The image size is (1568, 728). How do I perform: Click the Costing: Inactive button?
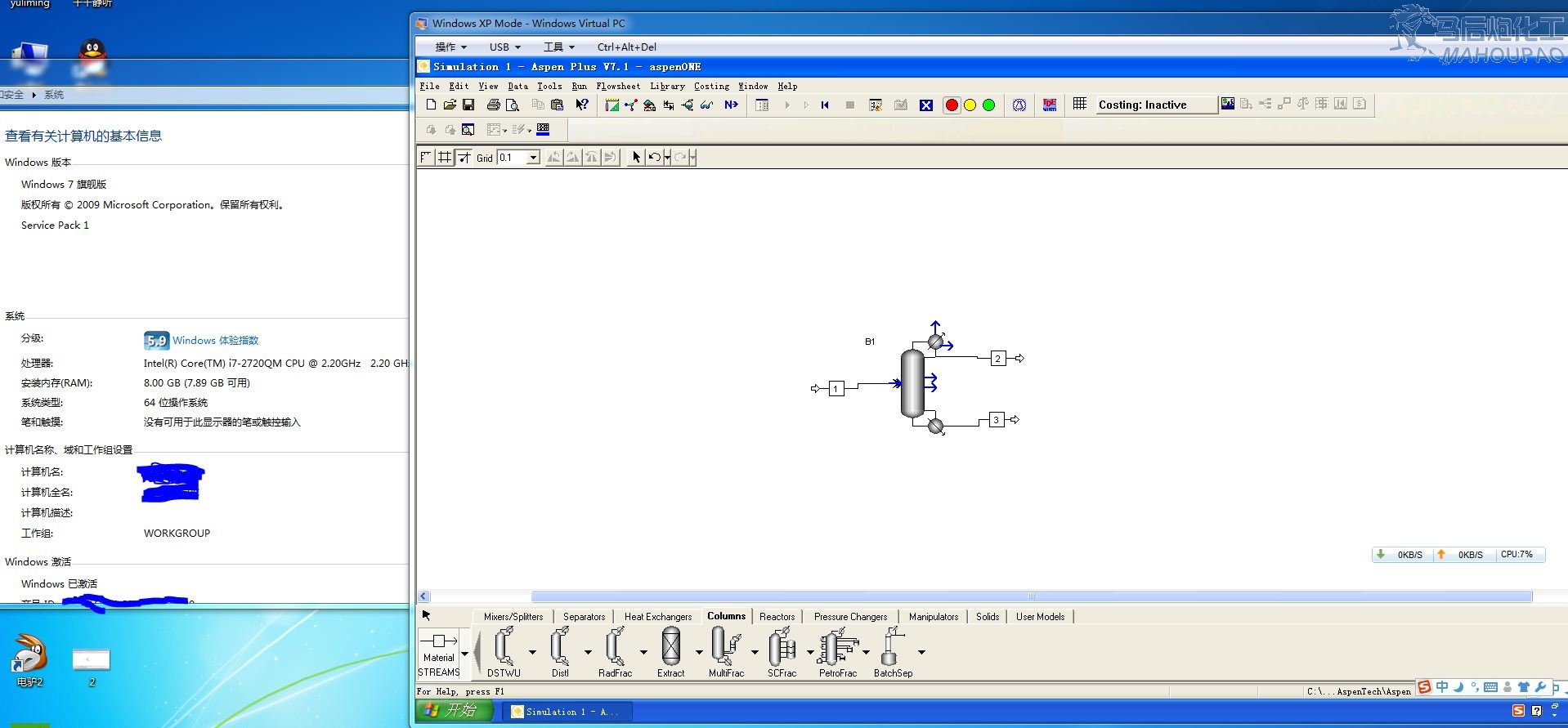1156,105
